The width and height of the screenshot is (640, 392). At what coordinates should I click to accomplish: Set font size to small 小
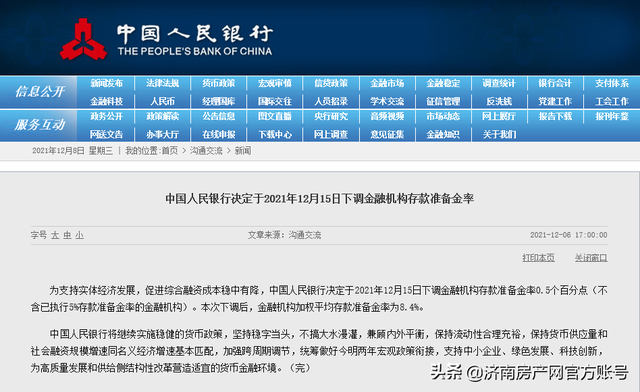(80, 235)
